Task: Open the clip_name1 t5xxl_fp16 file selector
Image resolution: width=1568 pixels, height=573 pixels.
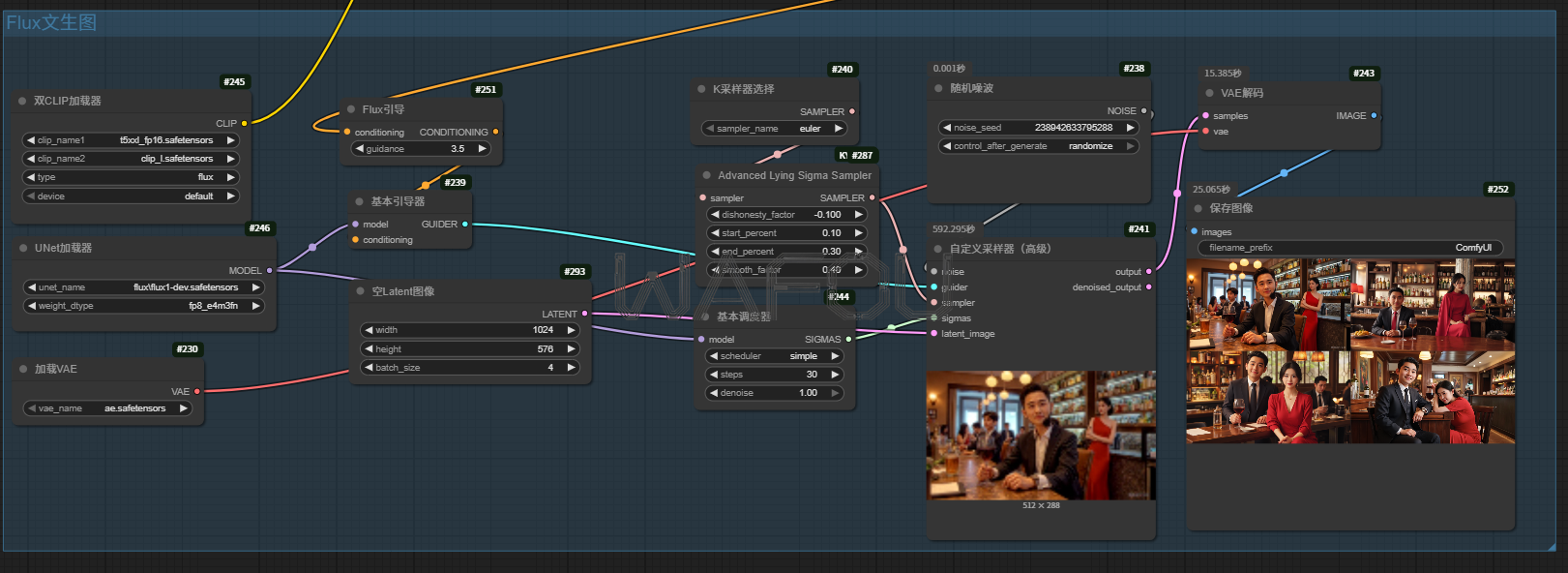Action: point(131,140)
